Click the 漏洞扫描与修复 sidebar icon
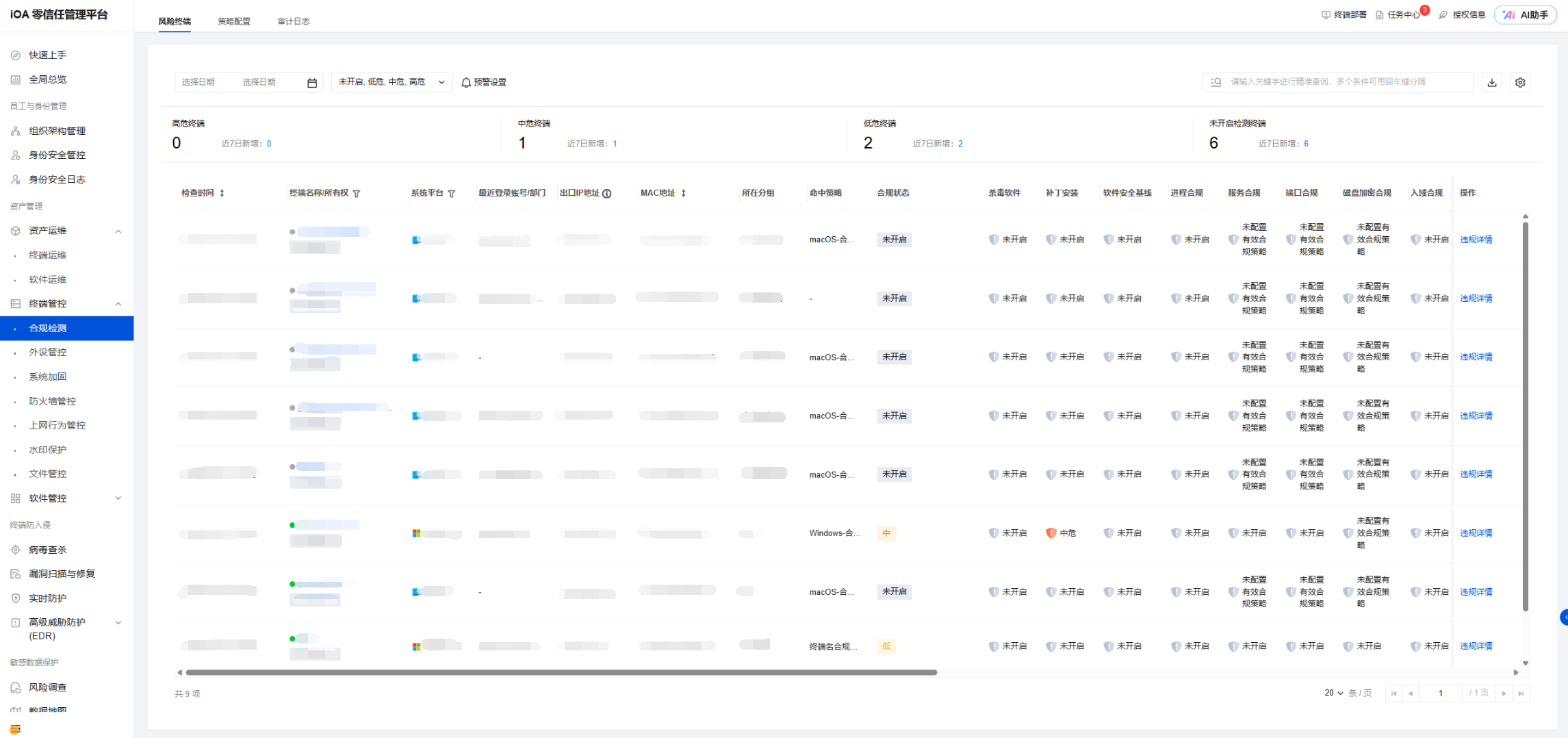 [16, 574]
